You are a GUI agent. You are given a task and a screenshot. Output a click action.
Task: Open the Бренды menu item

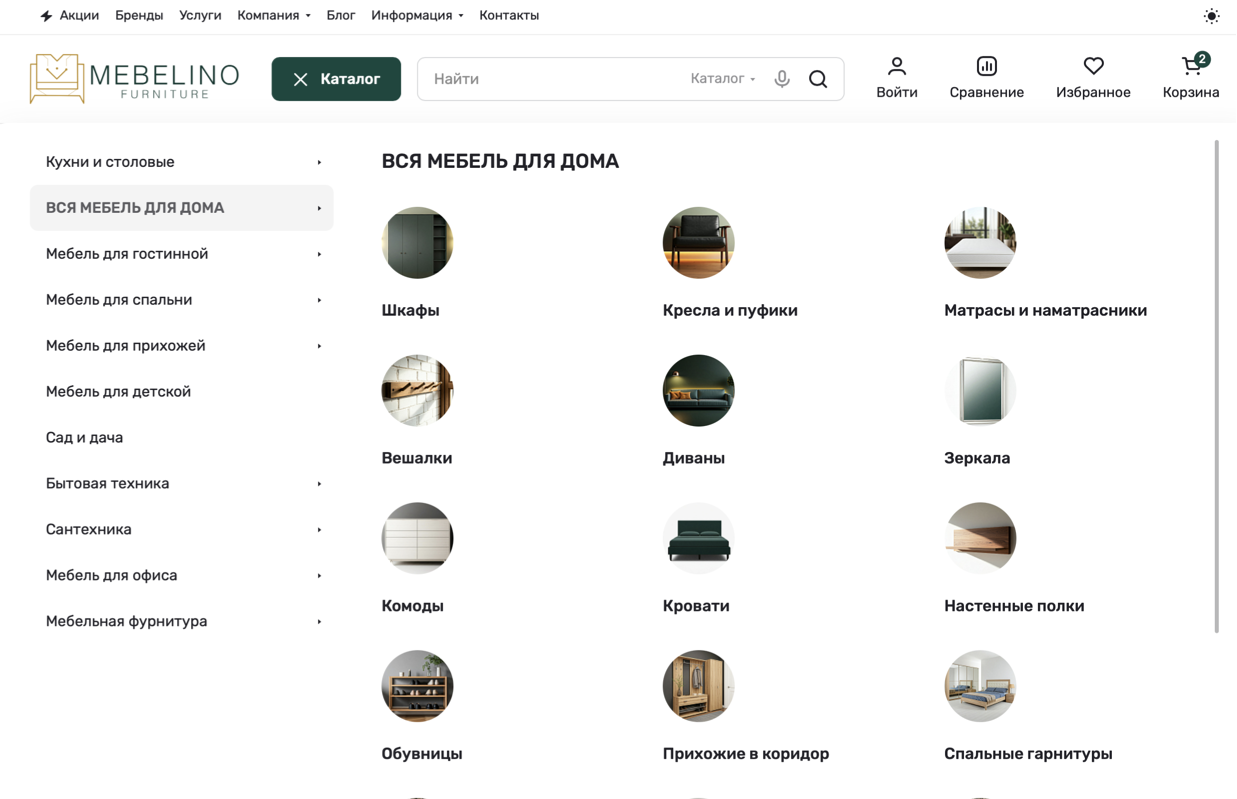tap(139, 16)
